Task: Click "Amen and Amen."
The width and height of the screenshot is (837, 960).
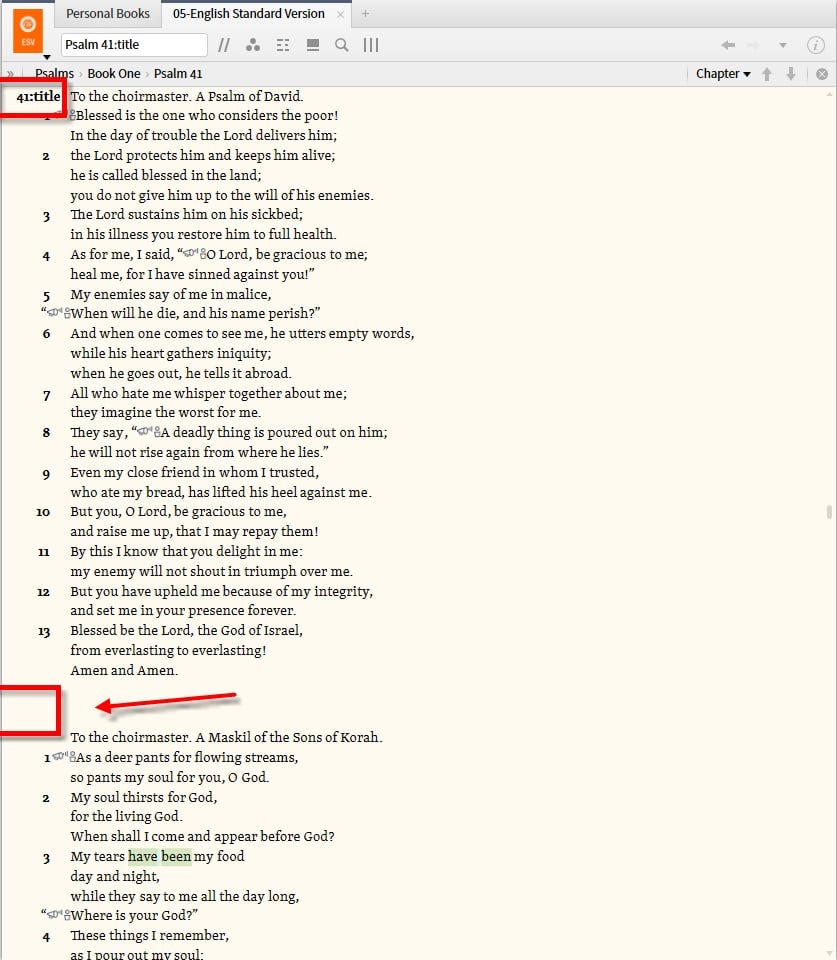Action: click(x=124, y=670)
